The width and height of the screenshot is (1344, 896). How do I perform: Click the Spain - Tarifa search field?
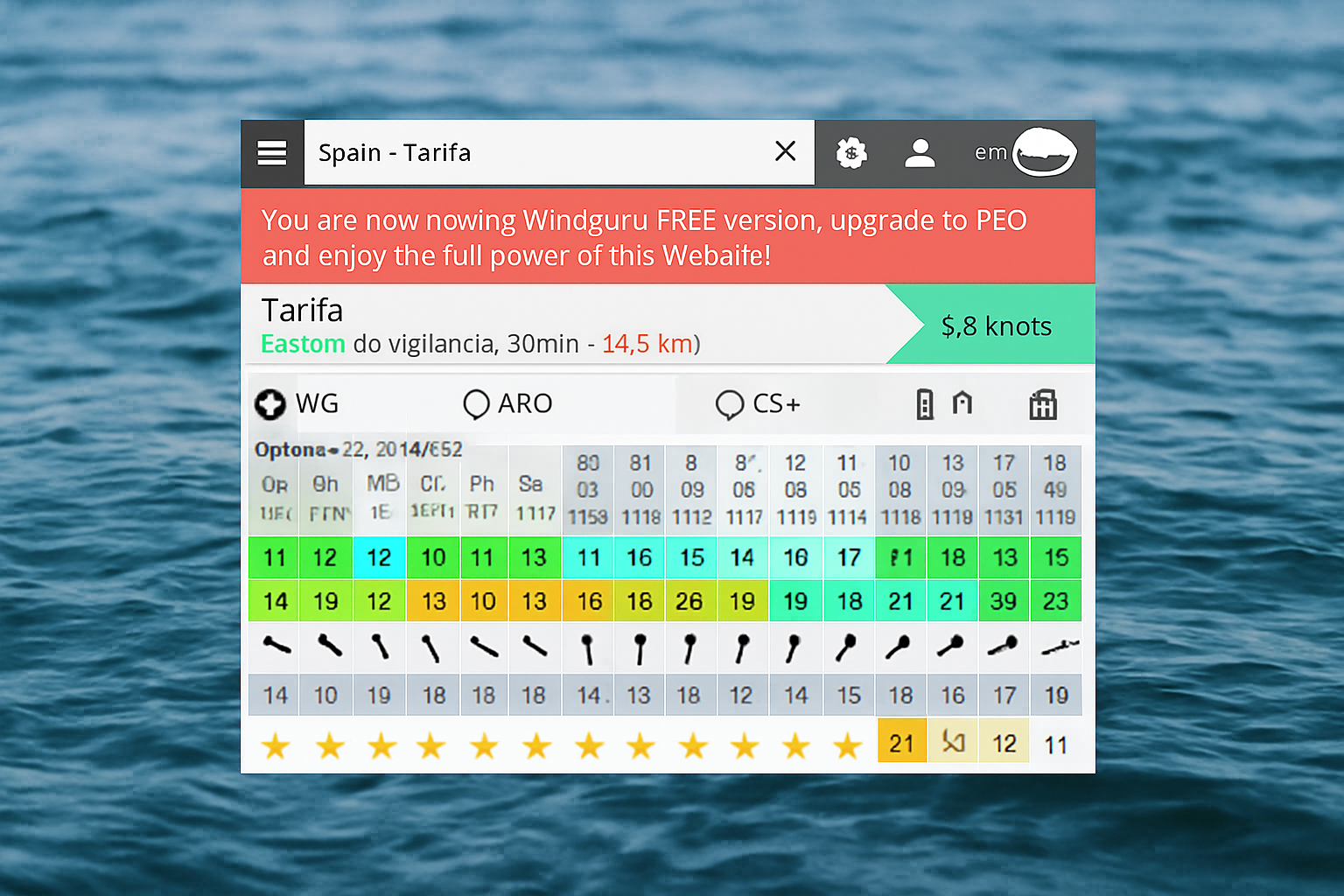534,153
